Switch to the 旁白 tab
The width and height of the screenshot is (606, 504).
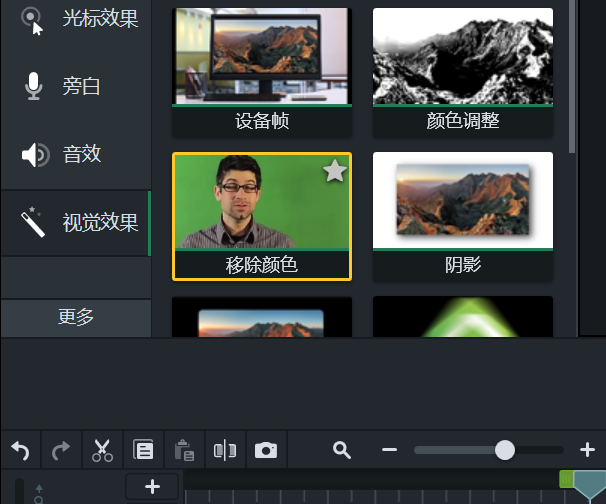point(76,87)
